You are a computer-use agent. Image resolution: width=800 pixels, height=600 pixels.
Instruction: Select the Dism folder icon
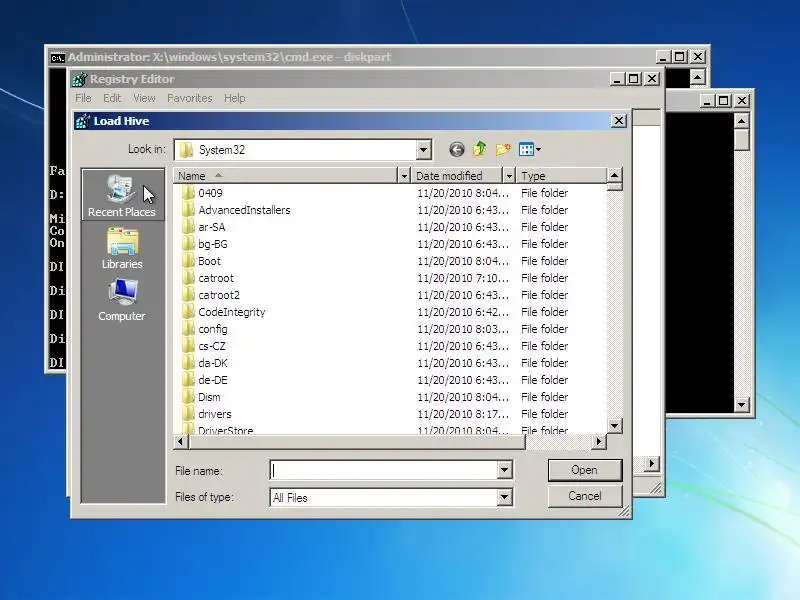pos(188,397)
